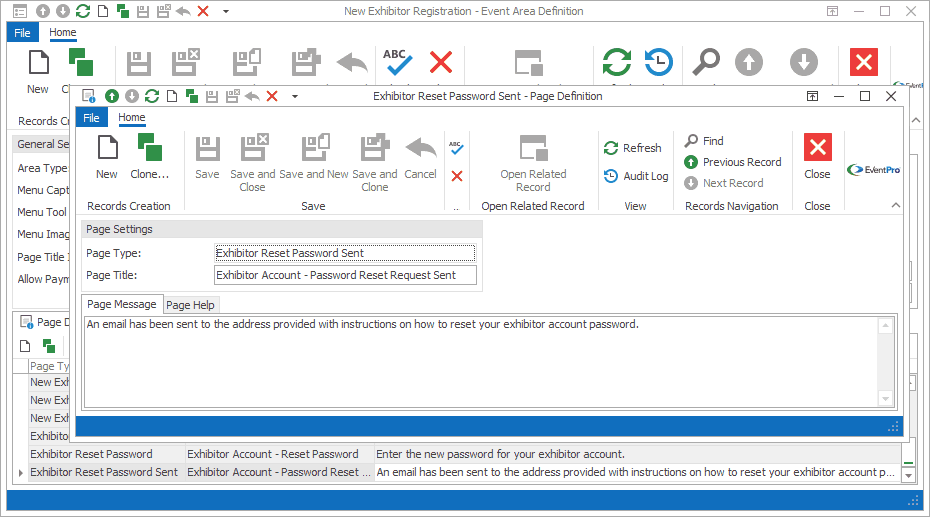Image resolution: width=930 pixels, height=517 pixels.
Task: Click the gray down arrow in Page Definition title bar
Action: (132, 96)
